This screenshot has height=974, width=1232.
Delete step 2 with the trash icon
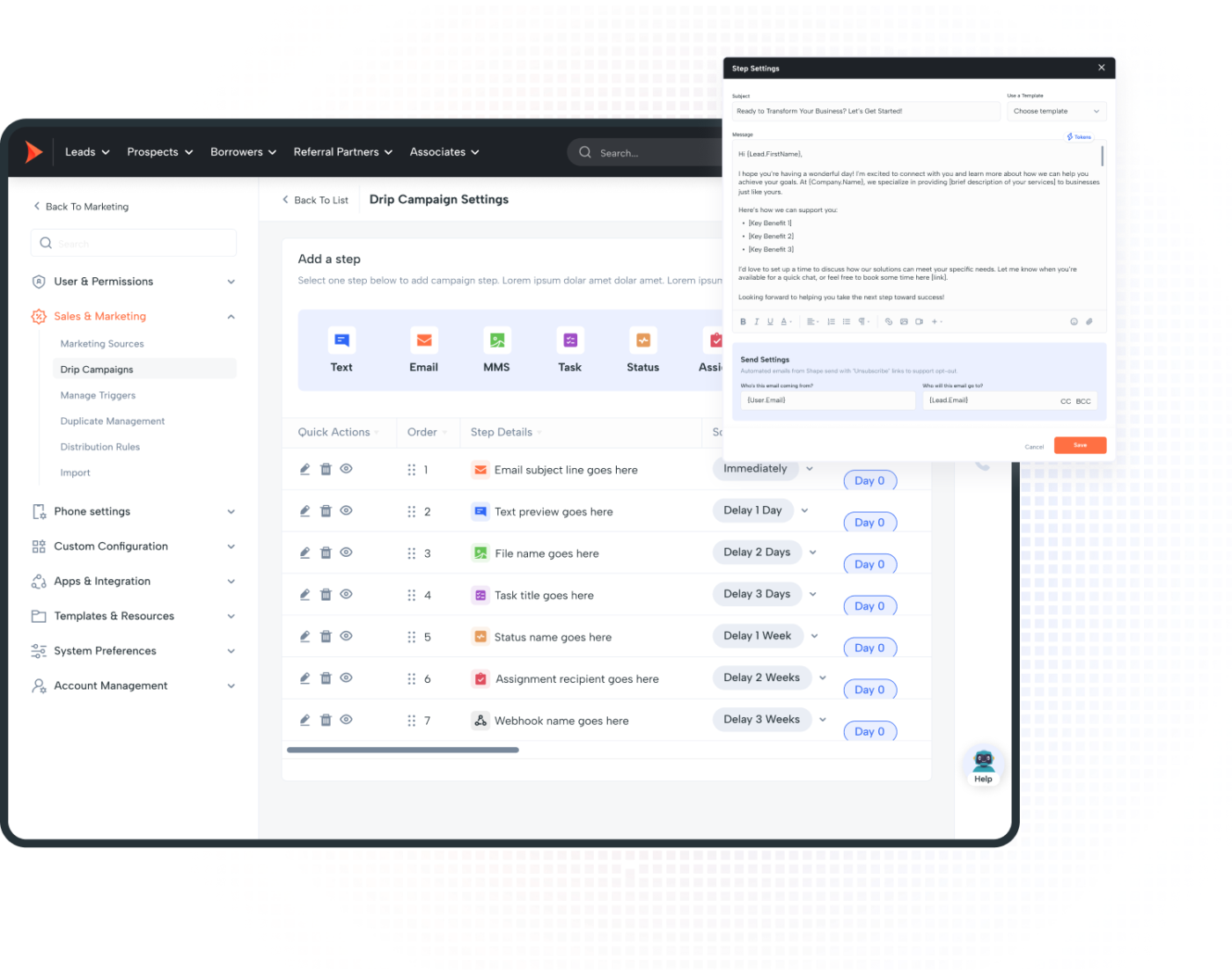coord(326,511)
